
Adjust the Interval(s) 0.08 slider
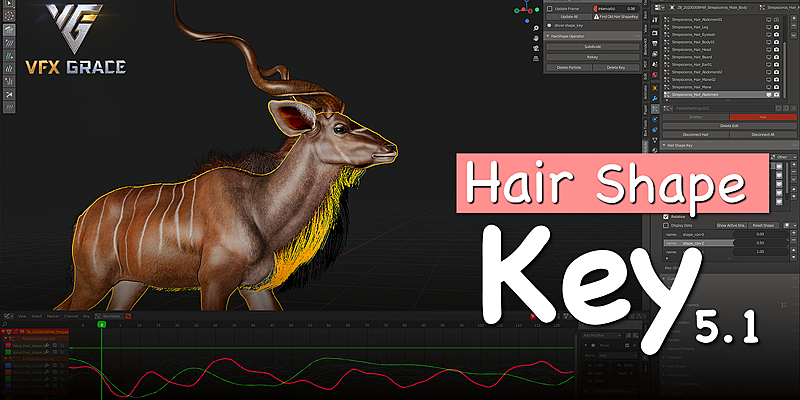click(616, 9)
